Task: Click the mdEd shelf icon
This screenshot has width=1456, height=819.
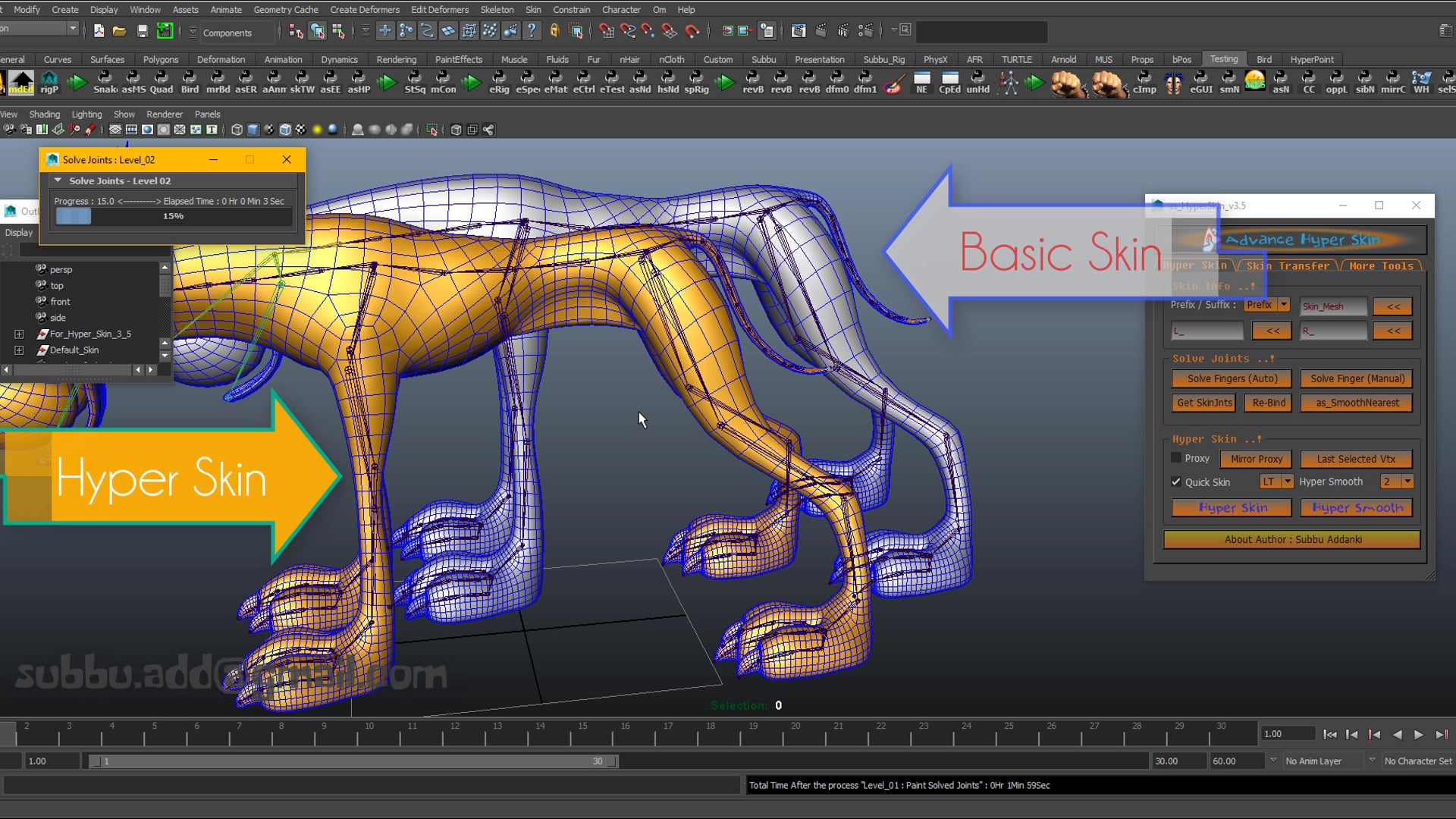Action: click(20, 82)
